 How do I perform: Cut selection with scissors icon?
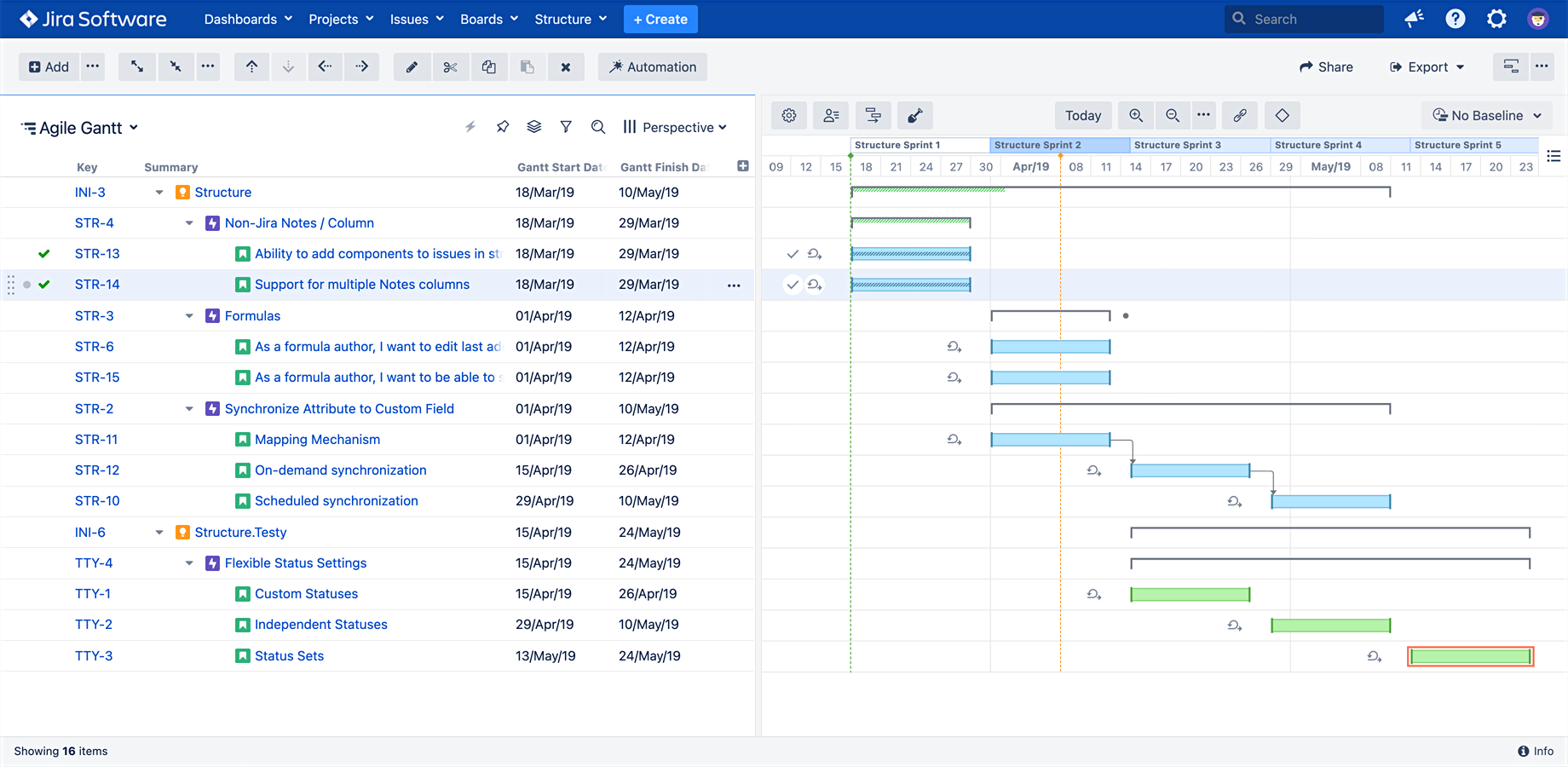click(x=450, y=66)
